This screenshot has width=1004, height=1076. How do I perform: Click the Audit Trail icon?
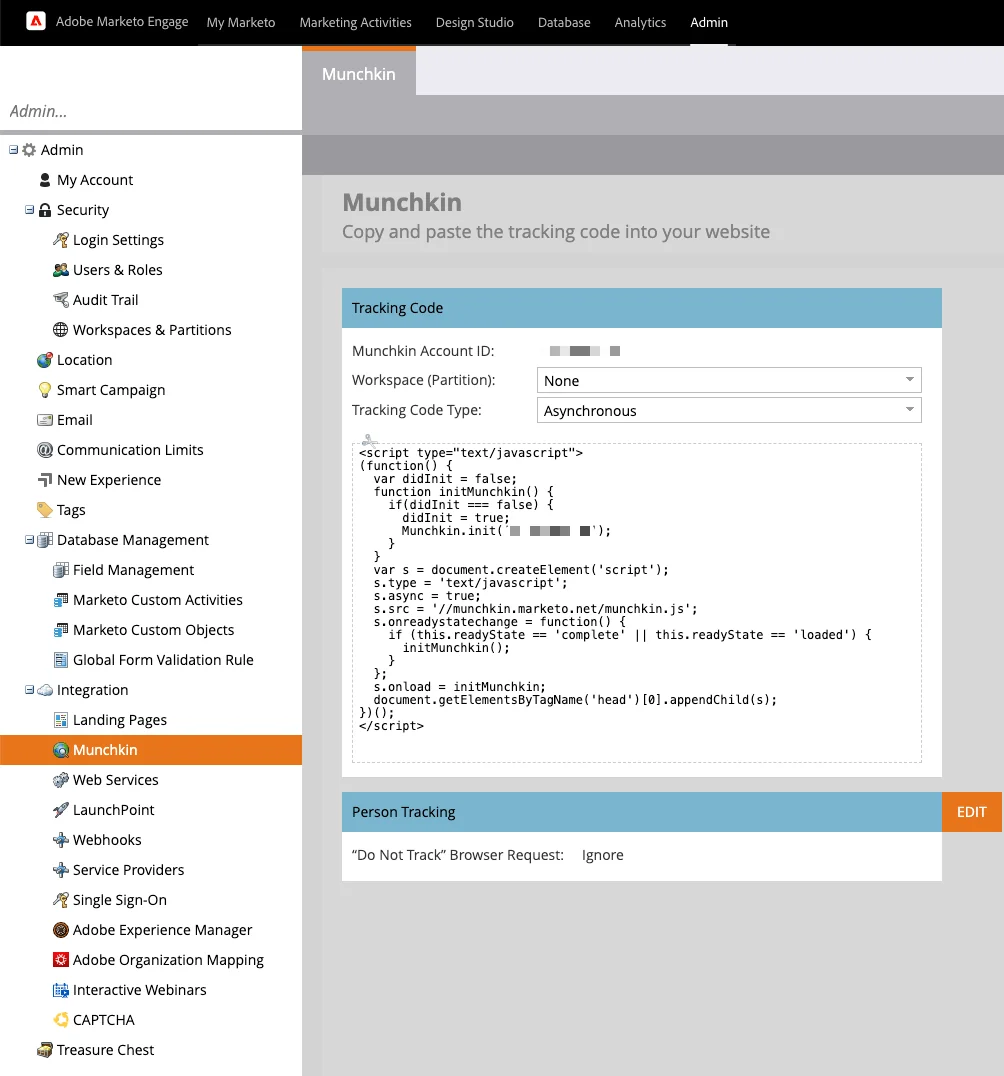tap(60, 300)
